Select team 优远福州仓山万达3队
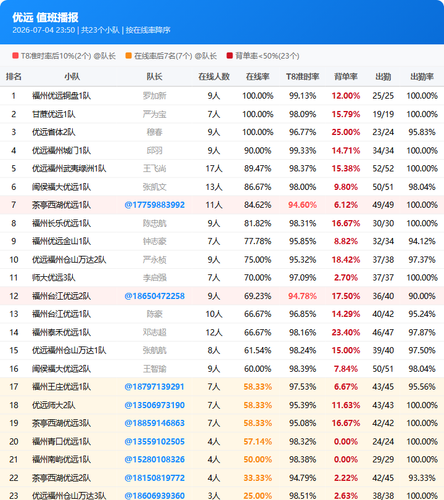The height and width of the screenshot is (500, 444). click(x=69, y=496)
